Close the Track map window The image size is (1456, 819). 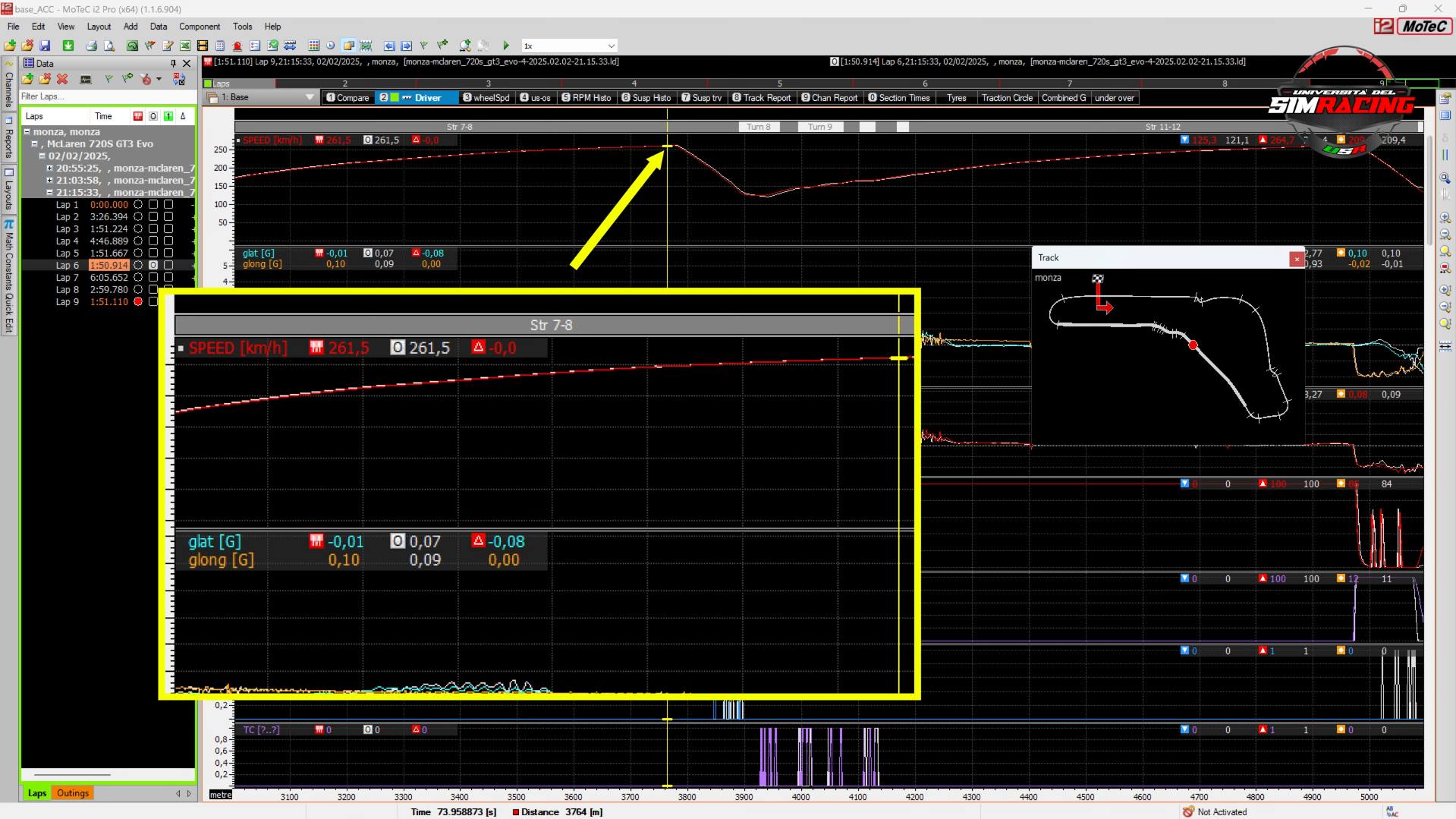[1297, 259]
